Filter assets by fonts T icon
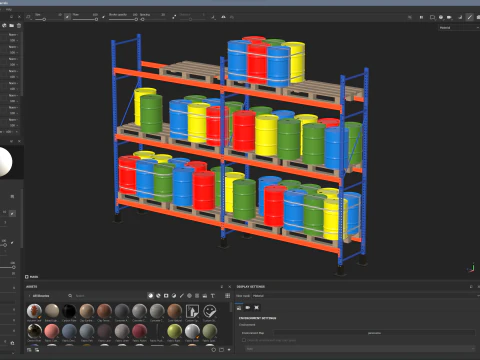480x360 pixels. point(213,296)
